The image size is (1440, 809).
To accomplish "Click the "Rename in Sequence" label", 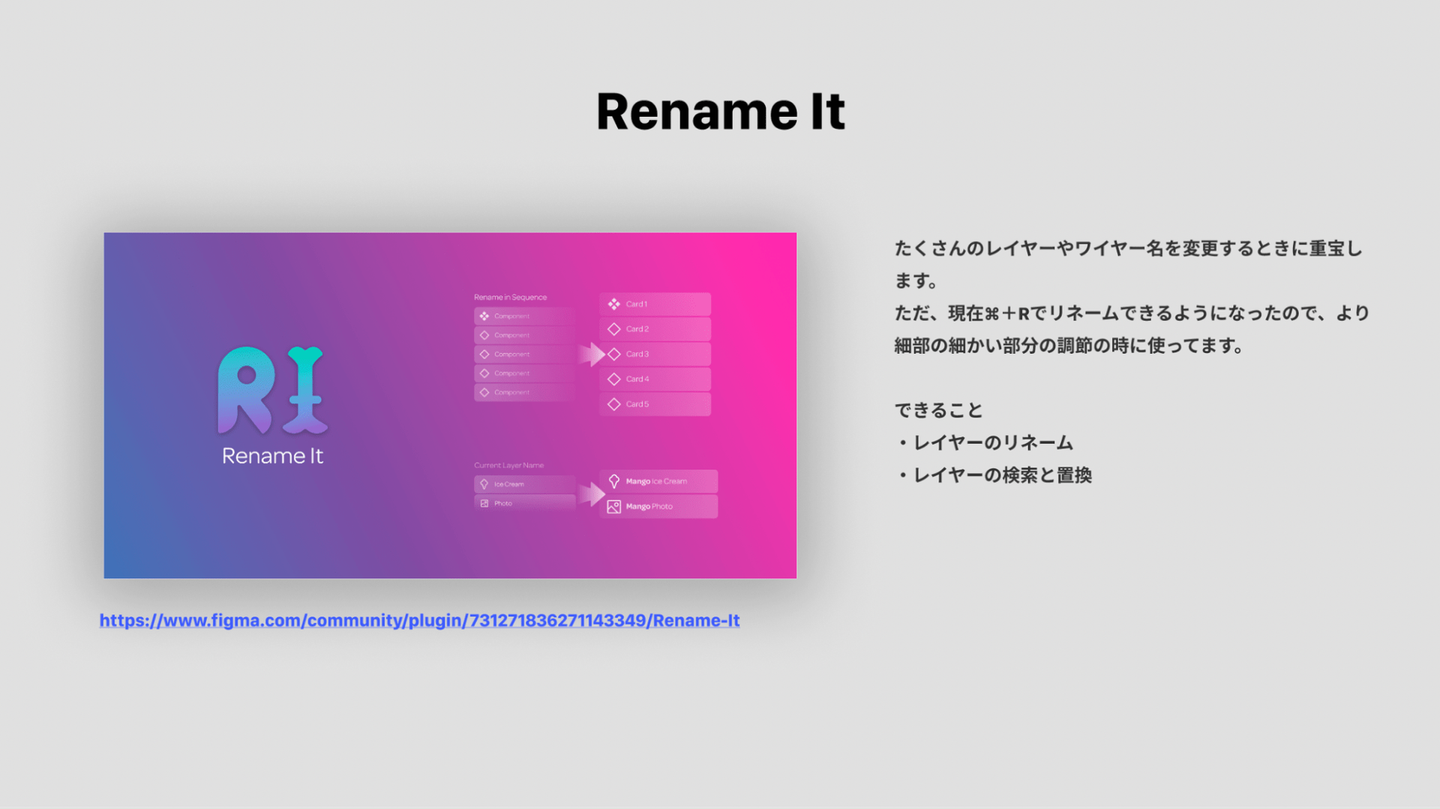I will click(x=510, y=297).
